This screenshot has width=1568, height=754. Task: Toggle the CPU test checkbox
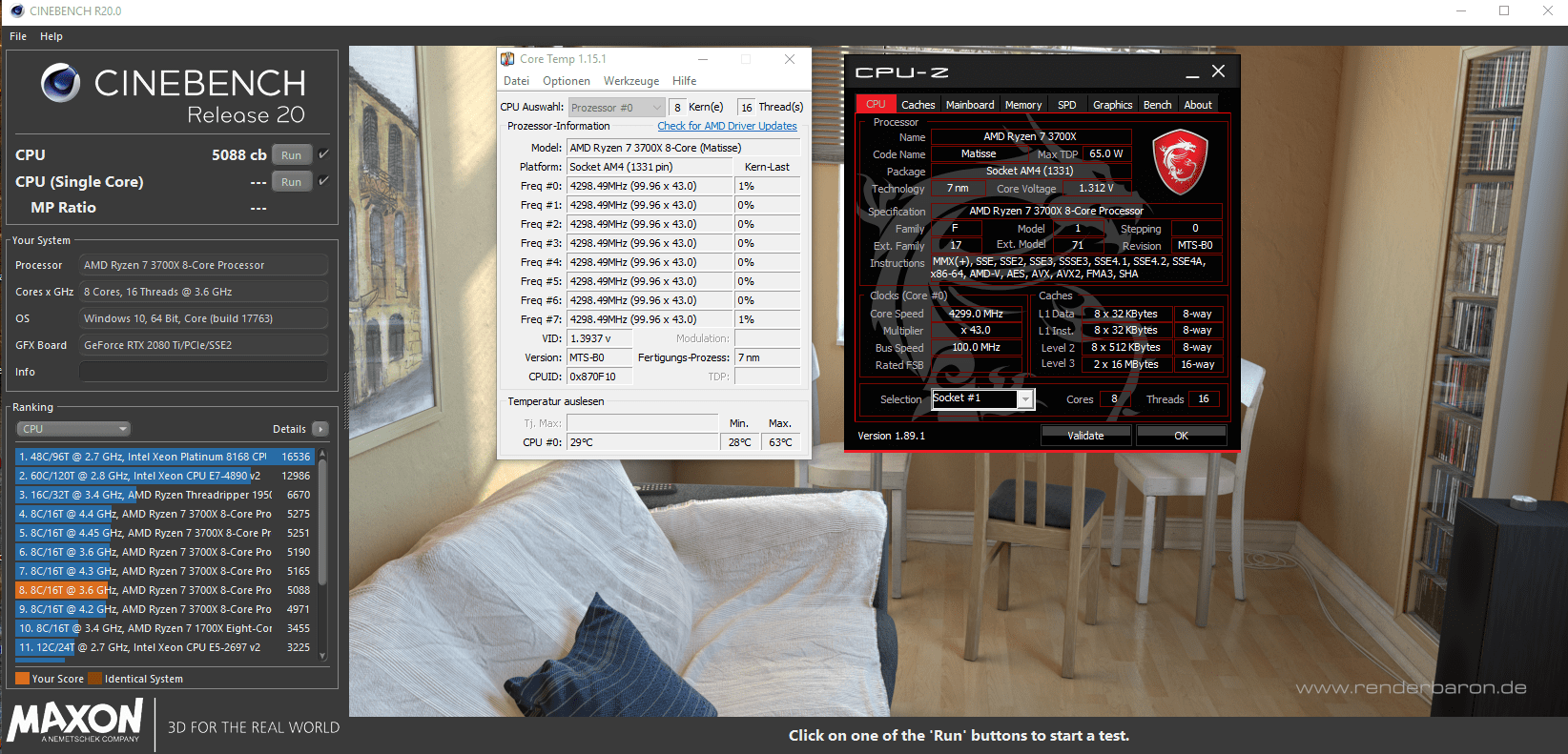[x=323, y=153]
